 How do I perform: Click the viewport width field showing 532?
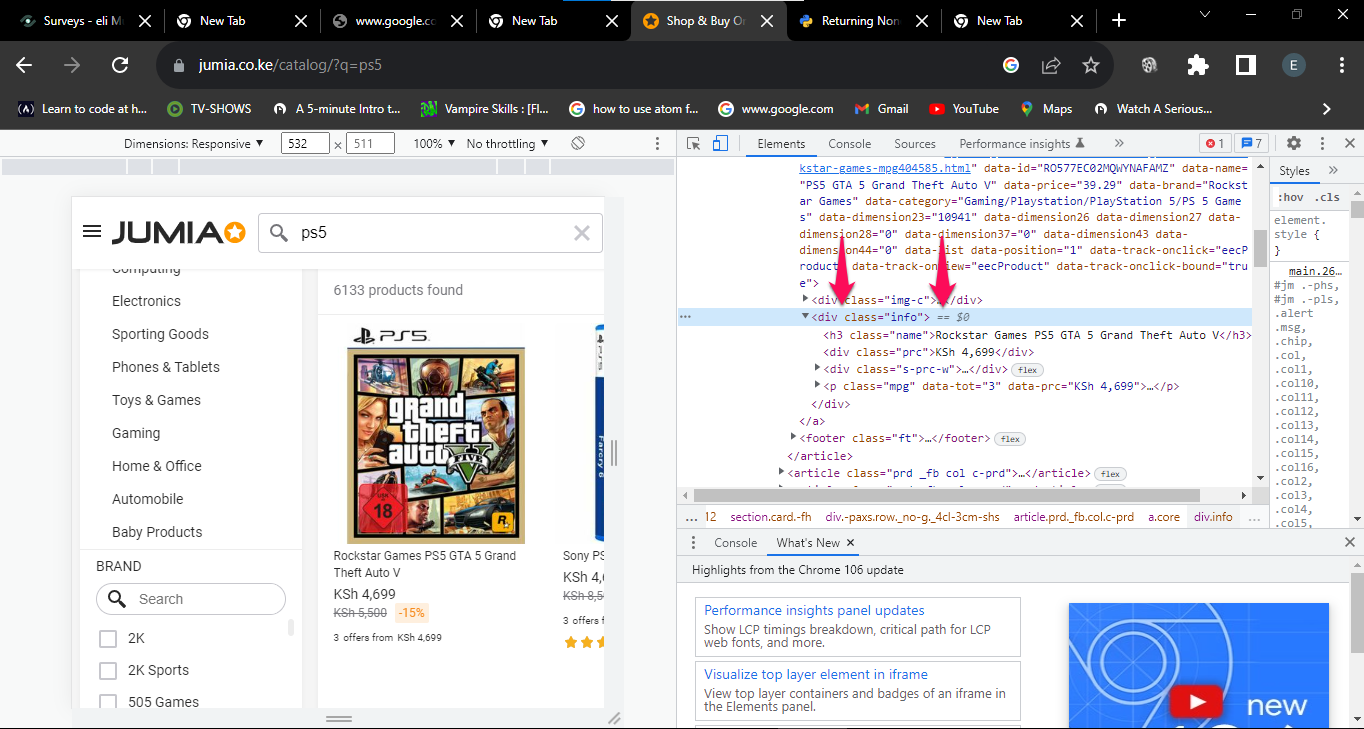tap(305, 143)
